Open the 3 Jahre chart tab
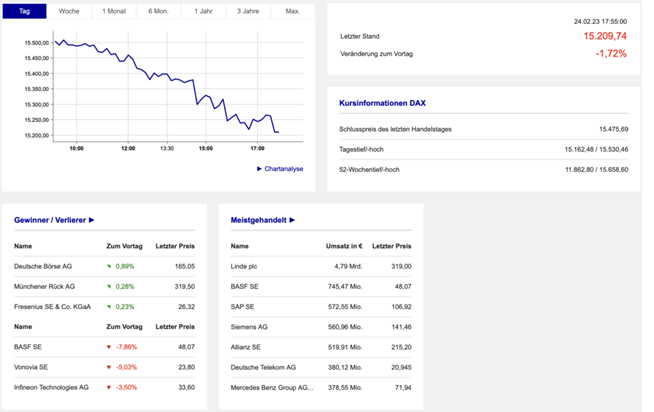This screenshot has width=654, height=412. (x=247, y=10)
